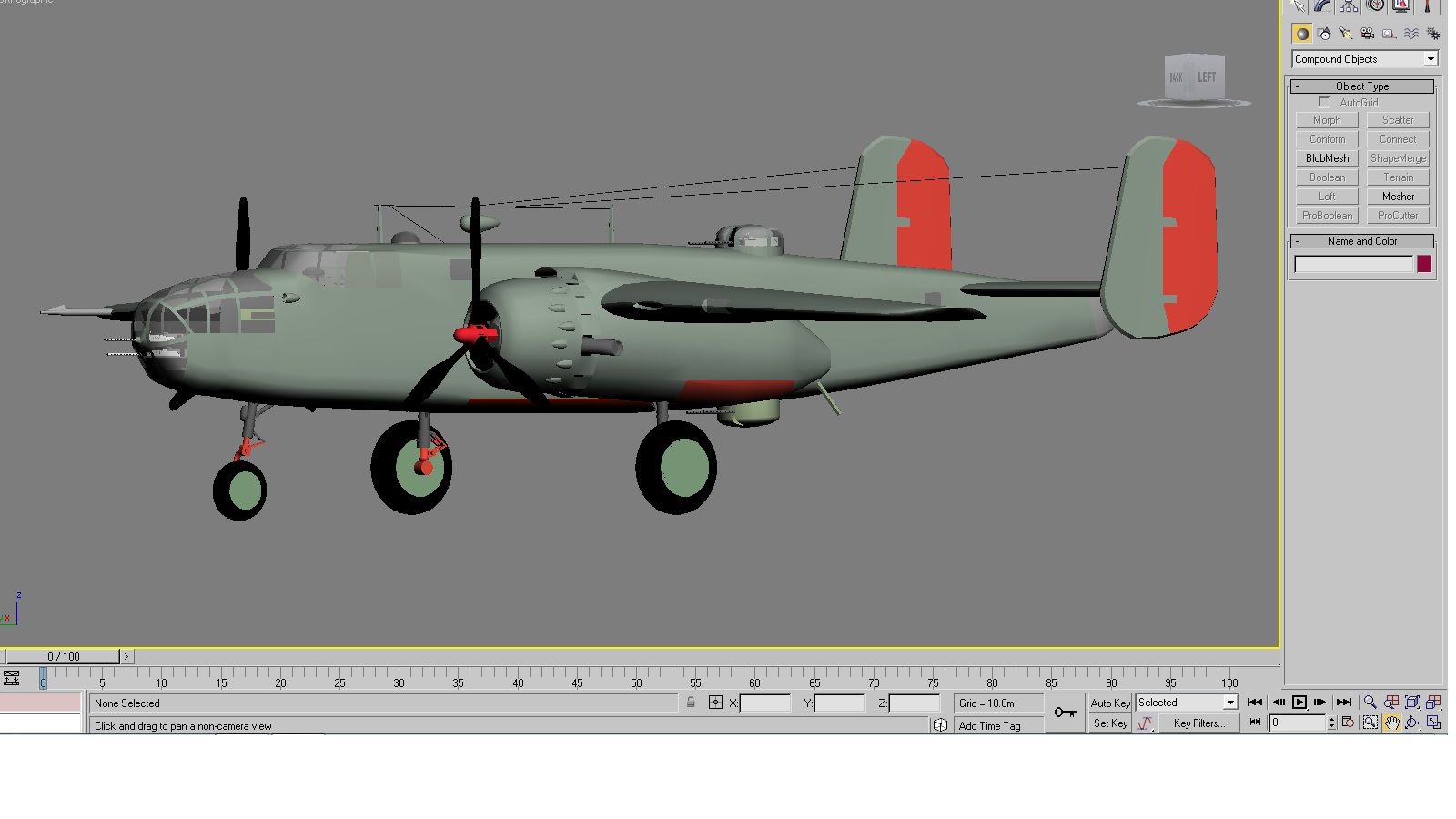Activate the Pan View hand icon
The height and width of the screenshot is (819, 1456).
point(1391,723)
